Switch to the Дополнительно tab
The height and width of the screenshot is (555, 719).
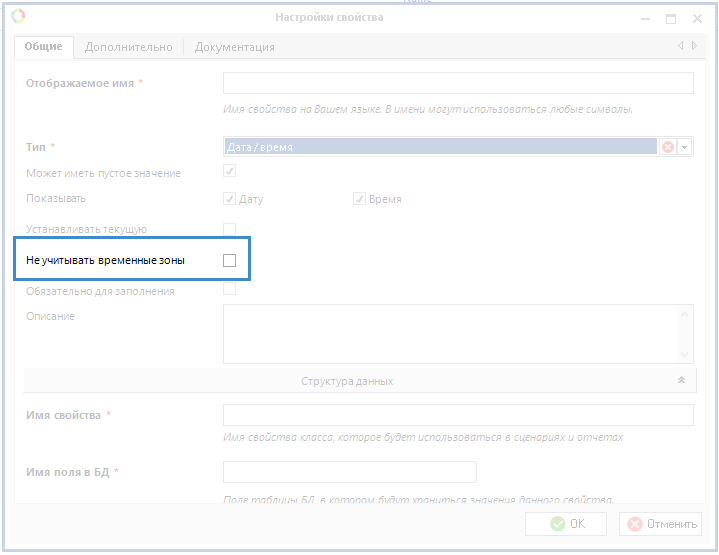coord(128,47)
